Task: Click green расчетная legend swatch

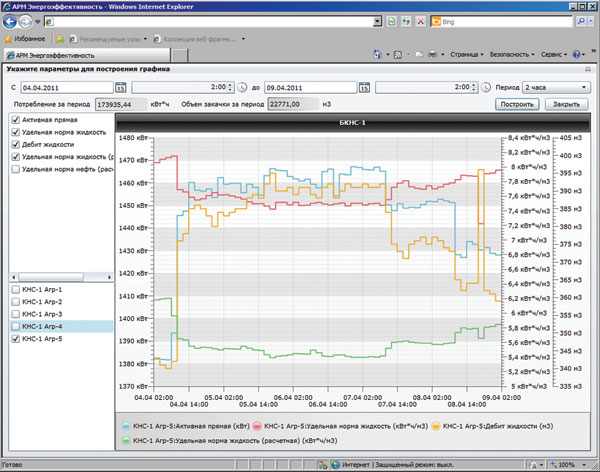Action: click(x=126, y=441)
